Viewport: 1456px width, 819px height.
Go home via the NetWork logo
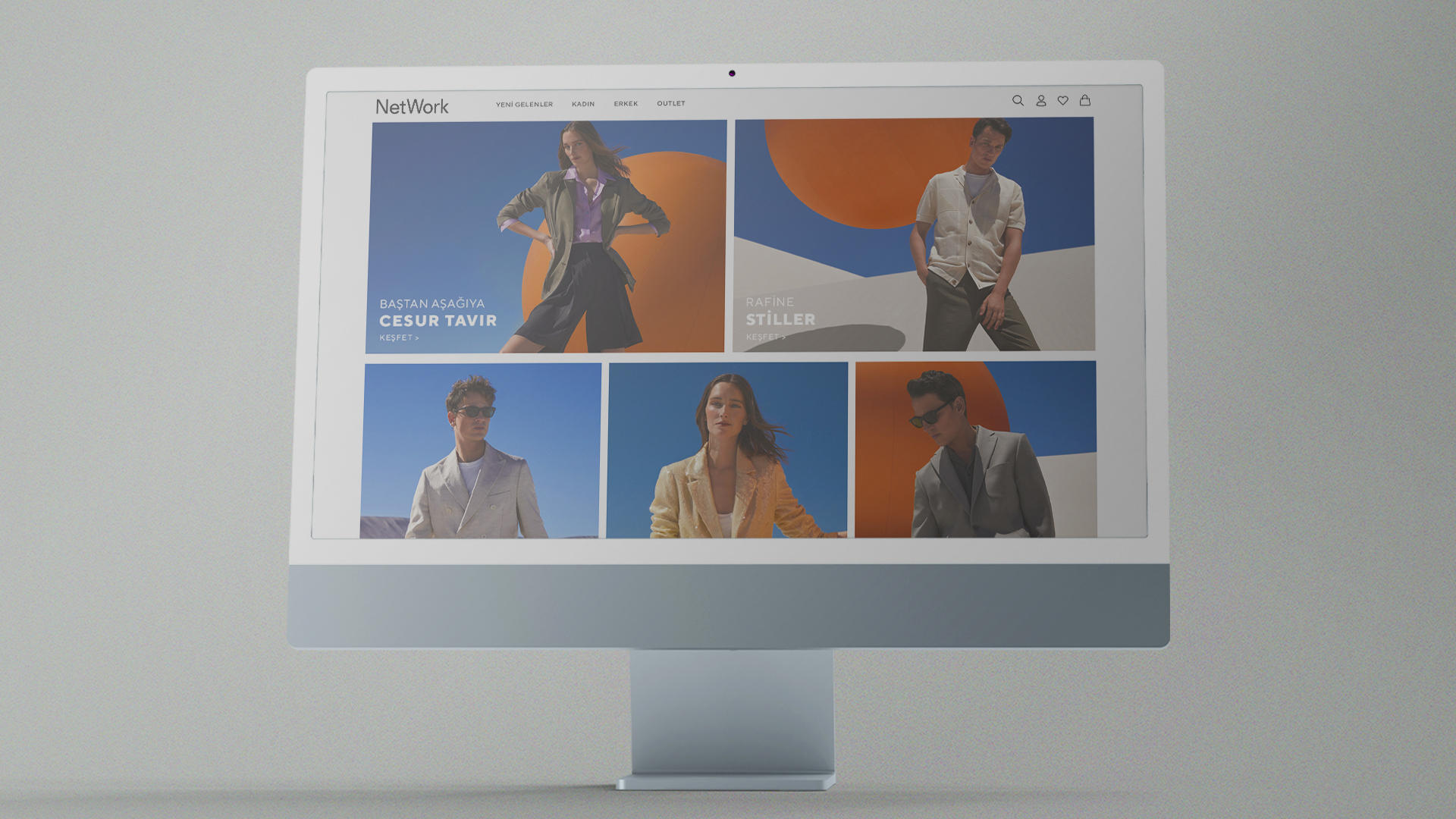pos(412,106)
